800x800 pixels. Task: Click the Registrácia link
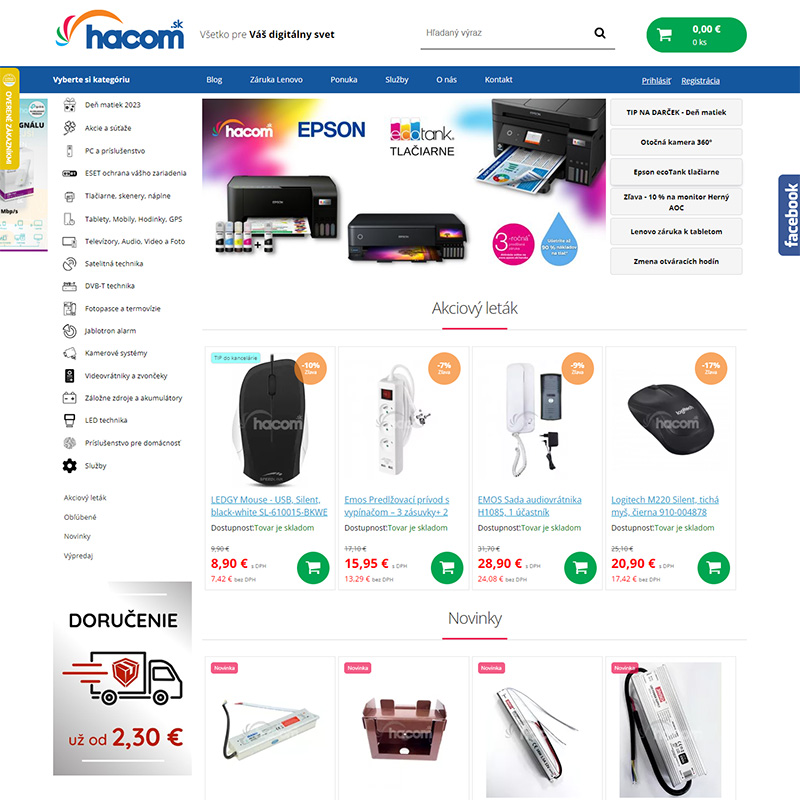pos(700,81)
